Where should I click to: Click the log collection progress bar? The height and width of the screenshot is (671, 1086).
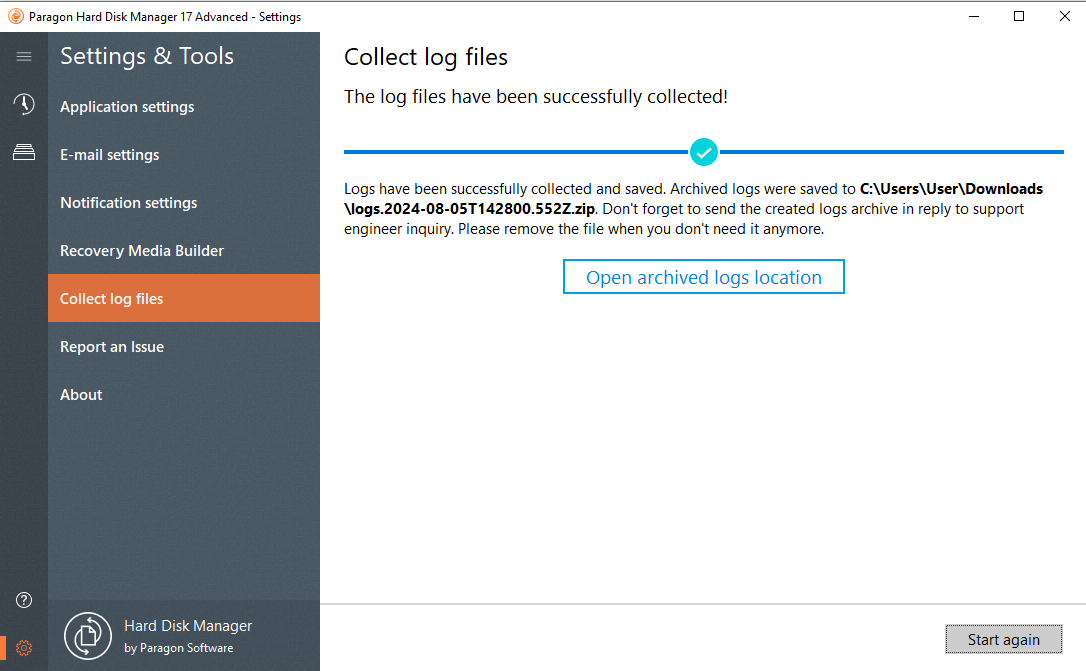pyautogui.click(x=500, y=151)
